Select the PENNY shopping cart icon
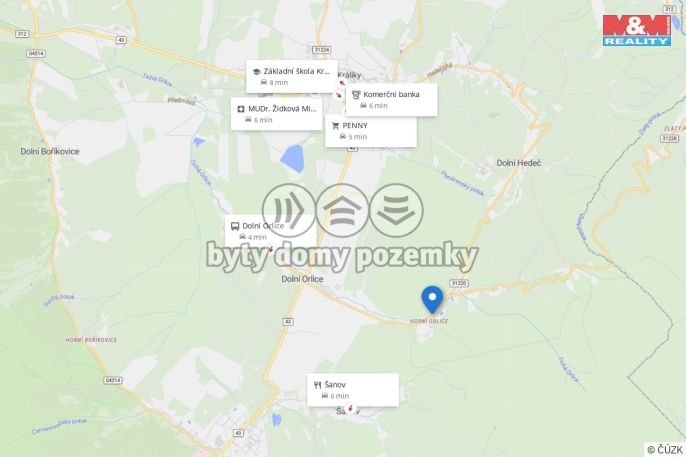The height and width of the screenshot is (457, 686). (x=336, y=126)
